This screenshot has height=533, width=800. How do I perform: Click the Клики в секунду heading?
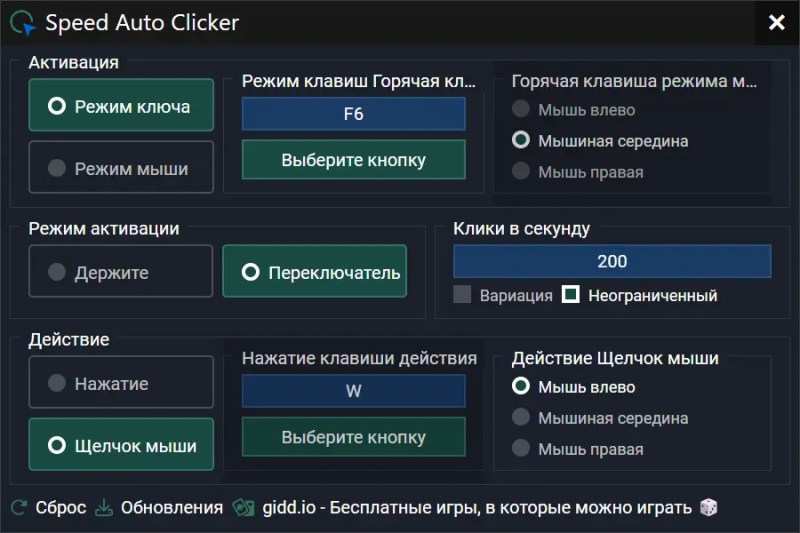(x=521, y=229)
